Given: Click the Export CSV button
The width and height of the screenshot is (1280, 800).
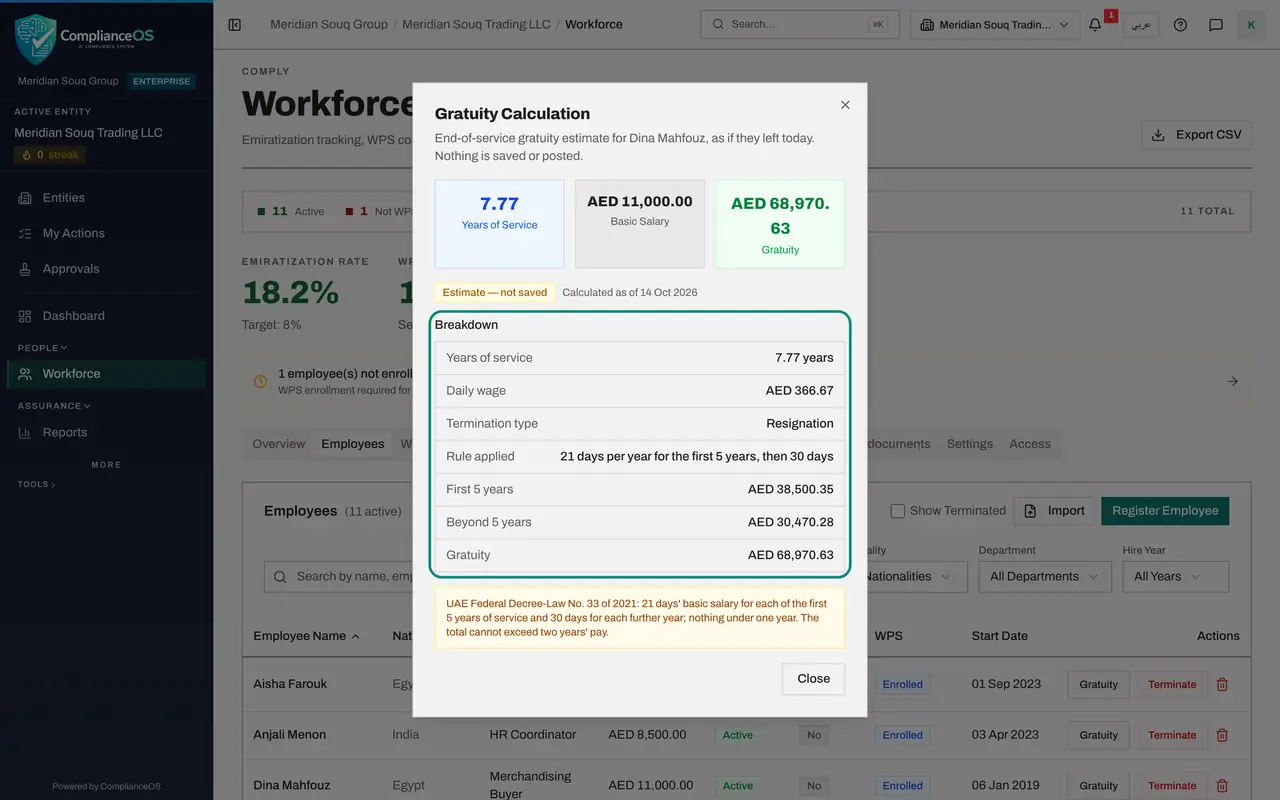Looking at the screenshot, I should (1196, 135).
